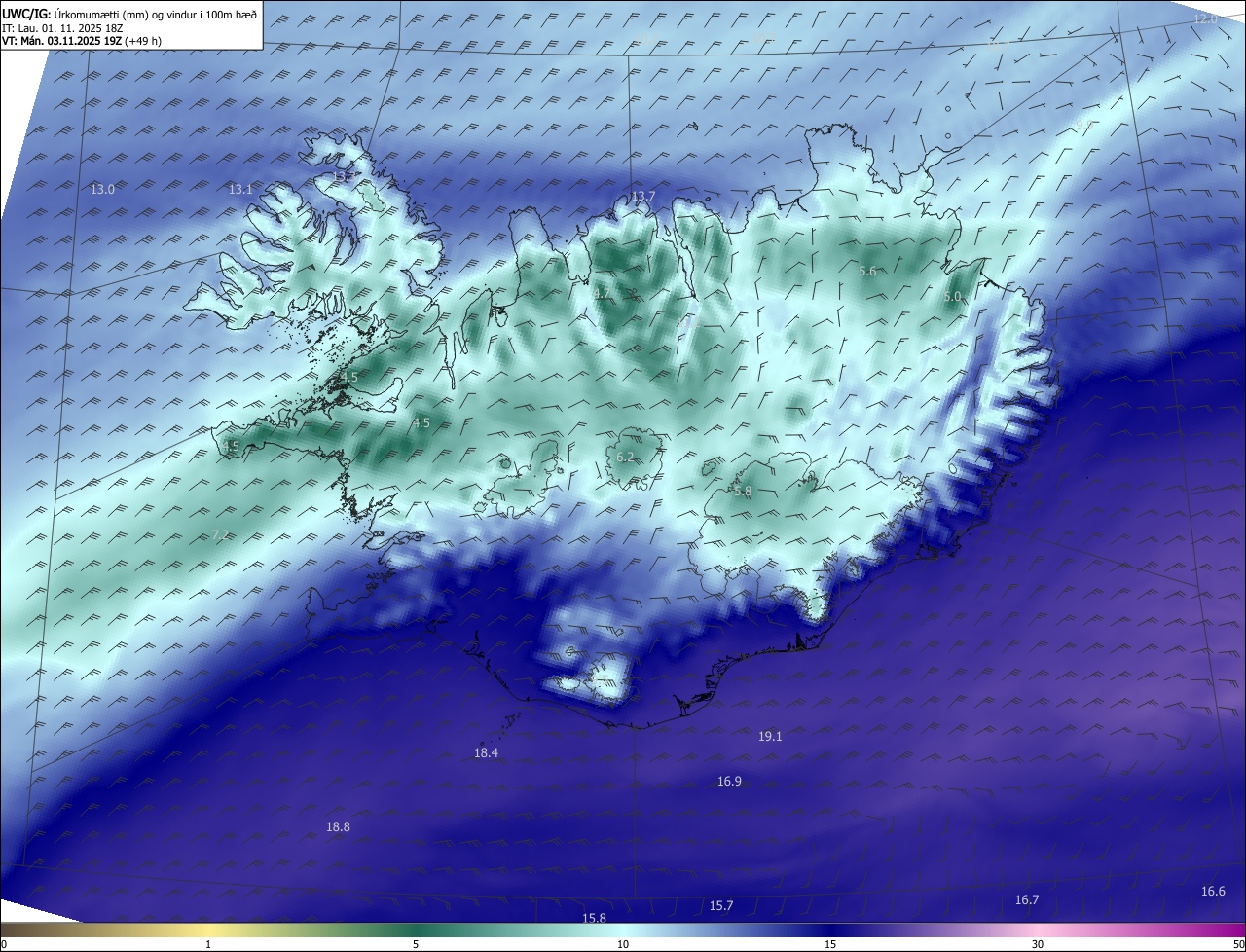
Task: Click the 16.6 value label
Action: [x=1213, y=891]
